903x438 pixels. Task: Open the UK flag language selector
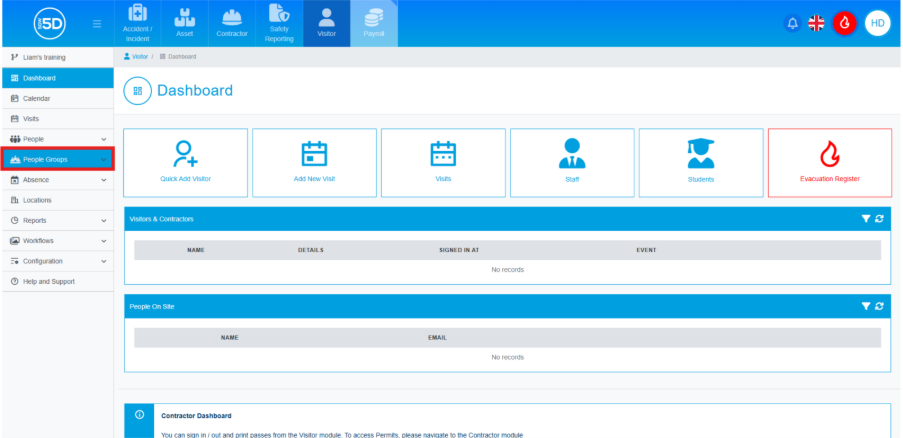816,23
